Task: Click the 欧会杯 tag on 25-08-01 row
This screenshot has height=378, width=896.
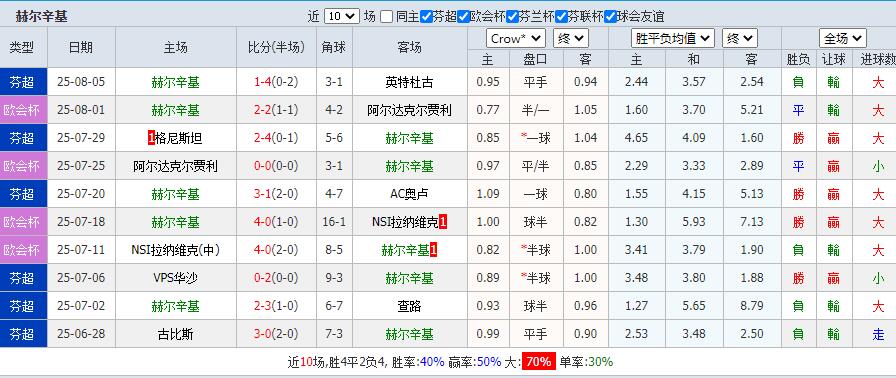Action: (23, 110)
